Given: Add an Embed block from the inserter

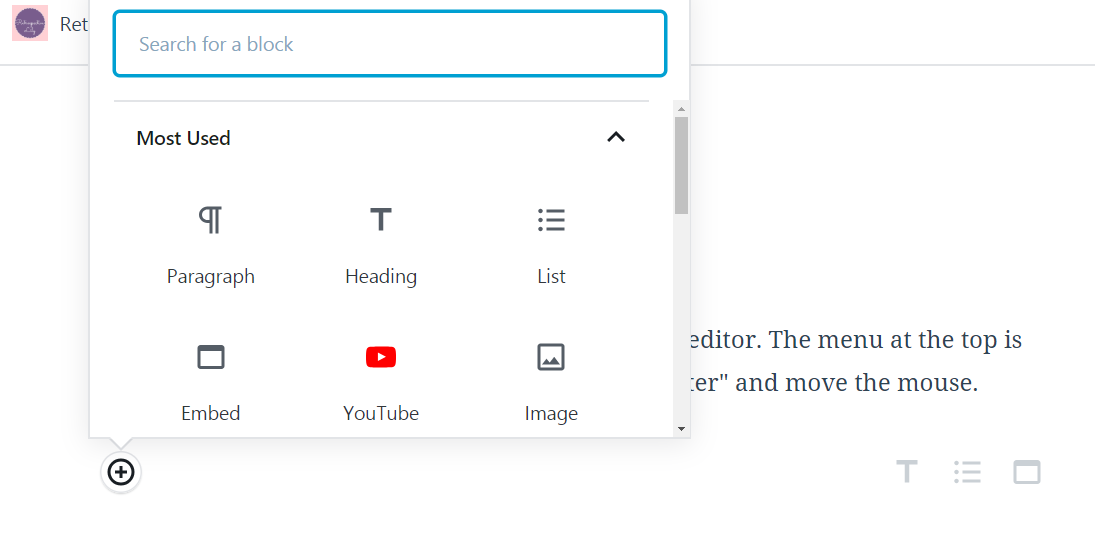Looking at the screenshot, I should (x=210, y=383).
